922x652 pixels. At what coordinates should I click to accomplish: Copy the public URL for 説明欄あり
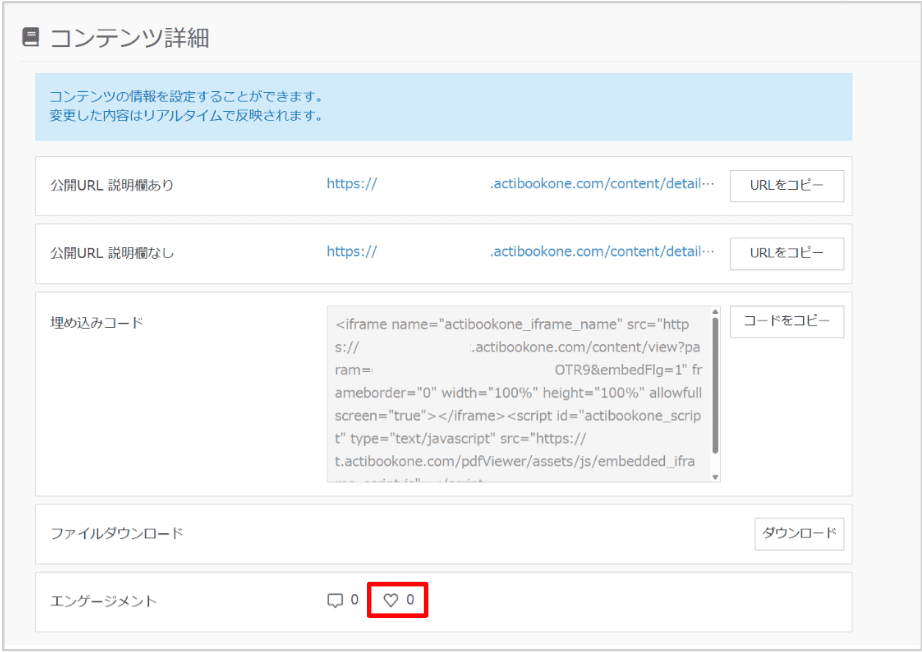coord(786,186)
